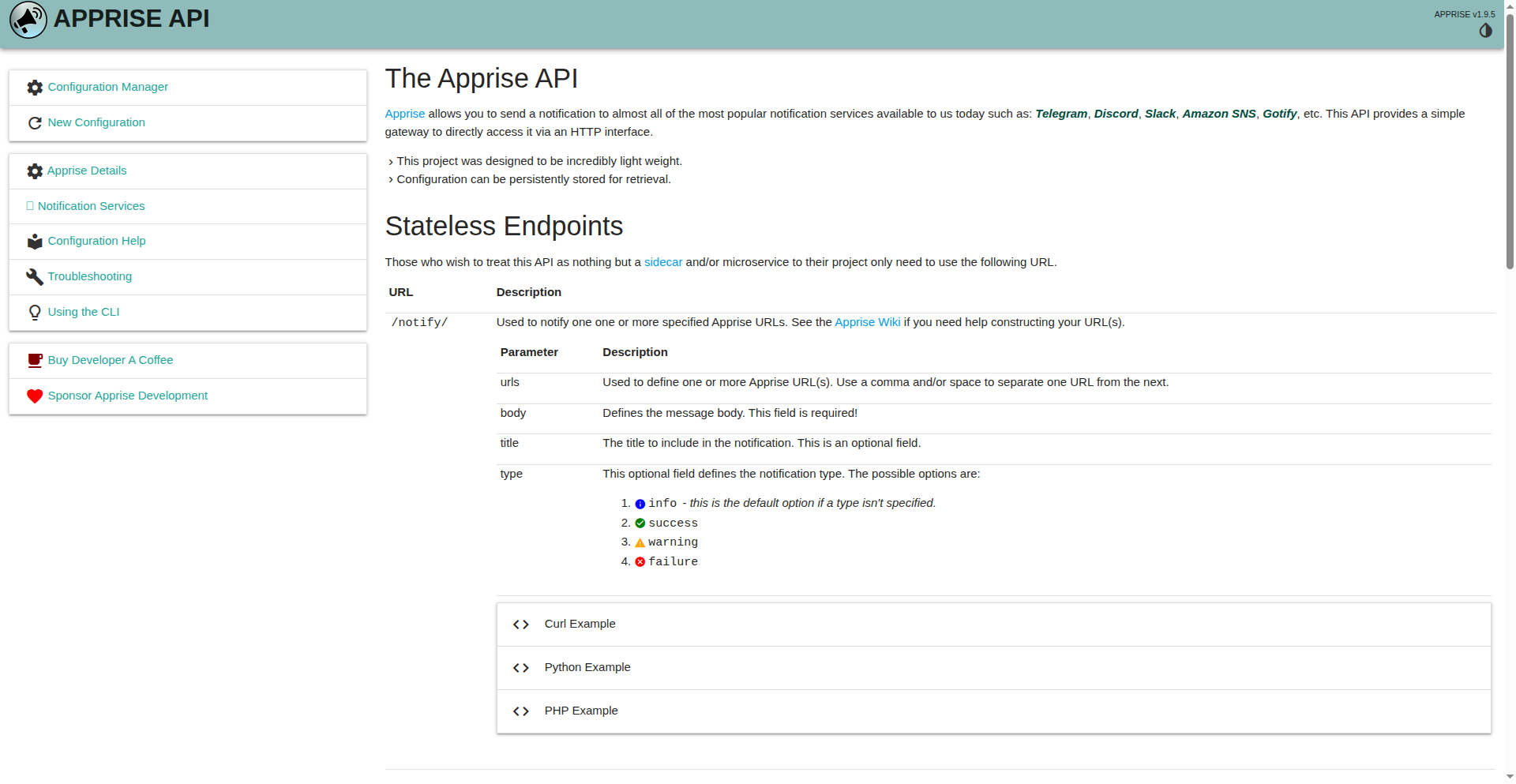1516x784 pixels.
Task: Open the sidecar hyperlink
Action: click(662, 262)
